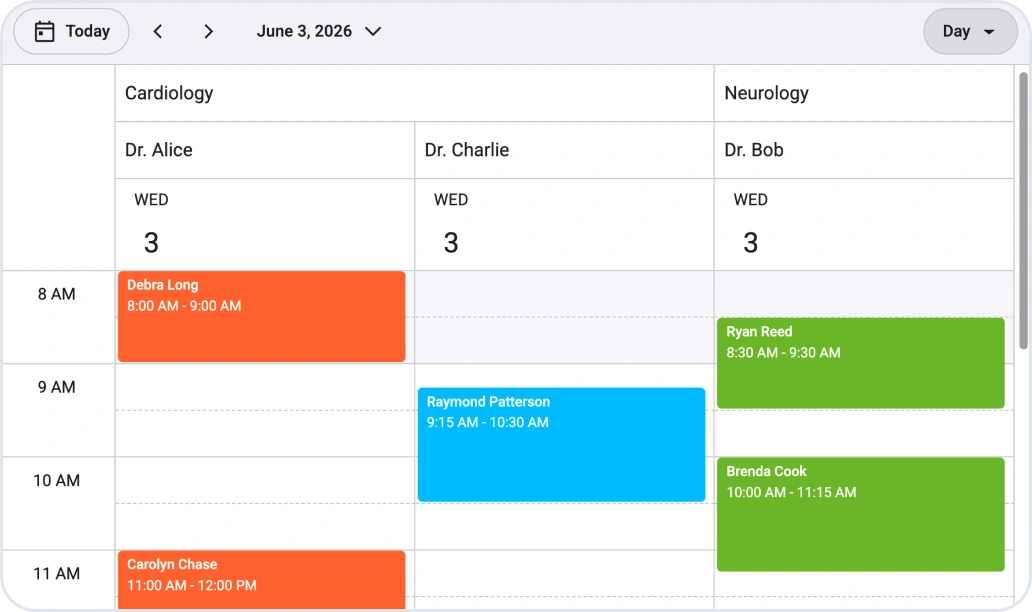Open Brenda Cook's 10:00 AM appointment
1032x612 pixels.
tap(860, 515)
